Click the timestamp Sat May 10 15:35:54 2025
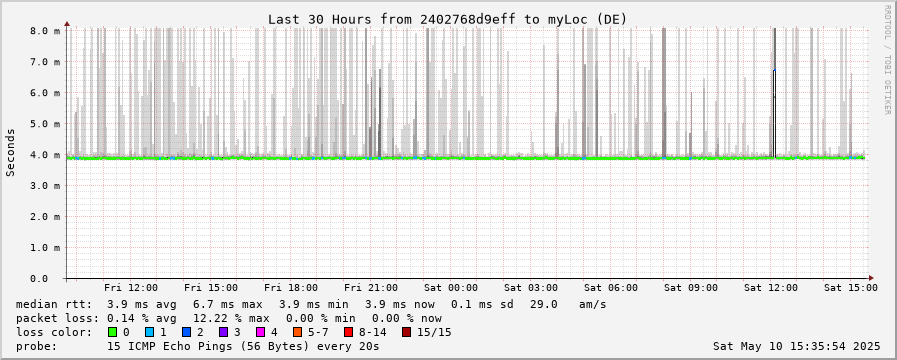897x360 pixels. tap(796, 346)
